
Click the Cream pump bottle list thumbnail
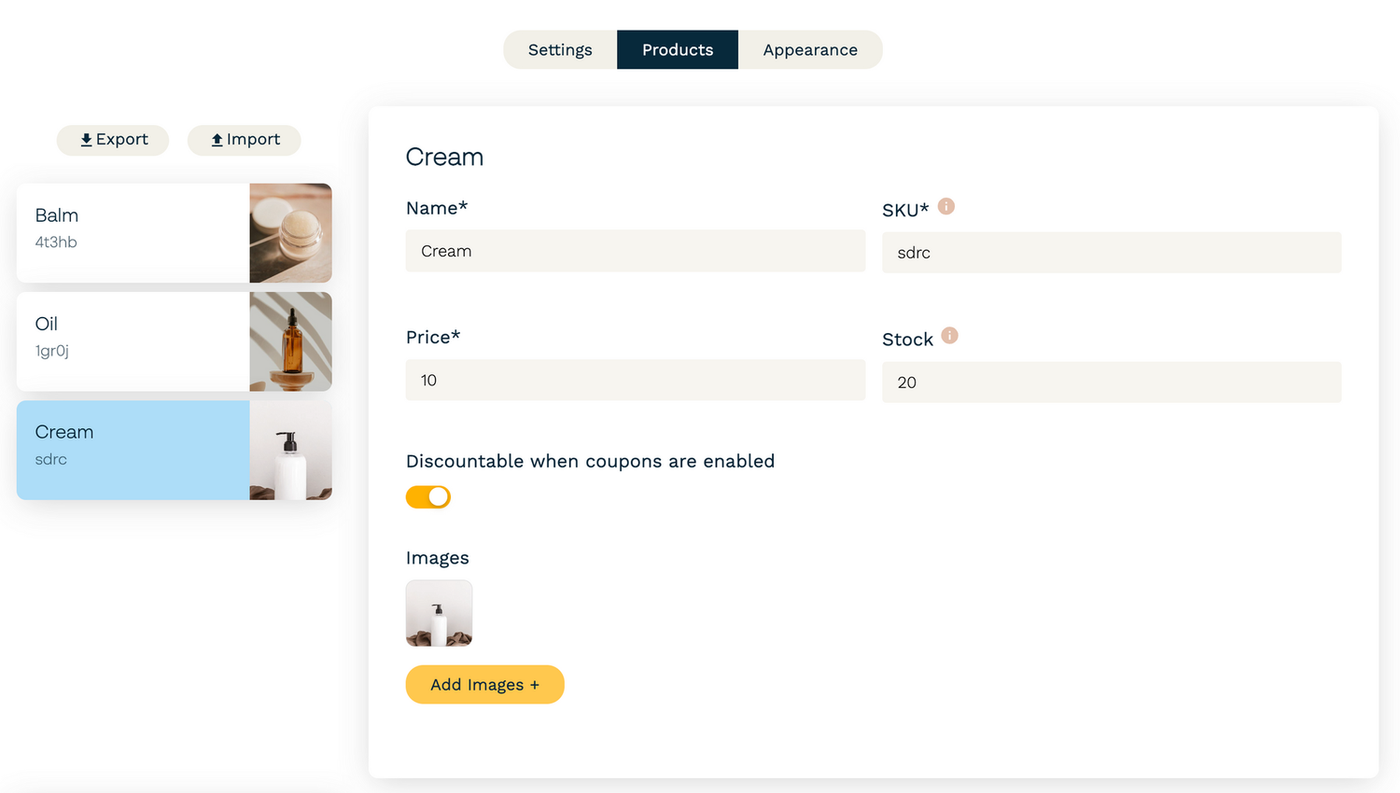(x=290, y=450)
